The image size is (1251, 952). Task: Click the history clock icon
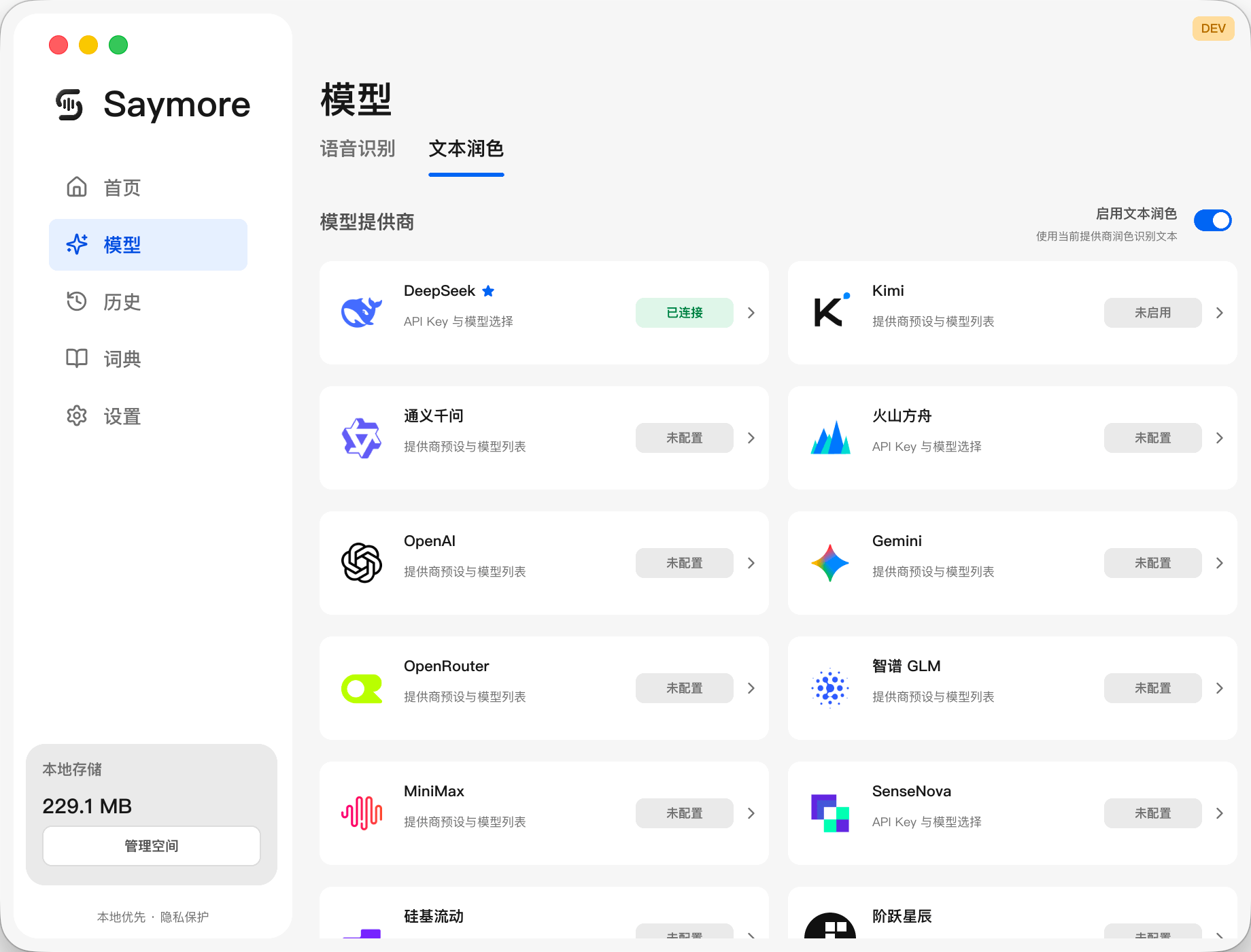click(x=77, y=301)
